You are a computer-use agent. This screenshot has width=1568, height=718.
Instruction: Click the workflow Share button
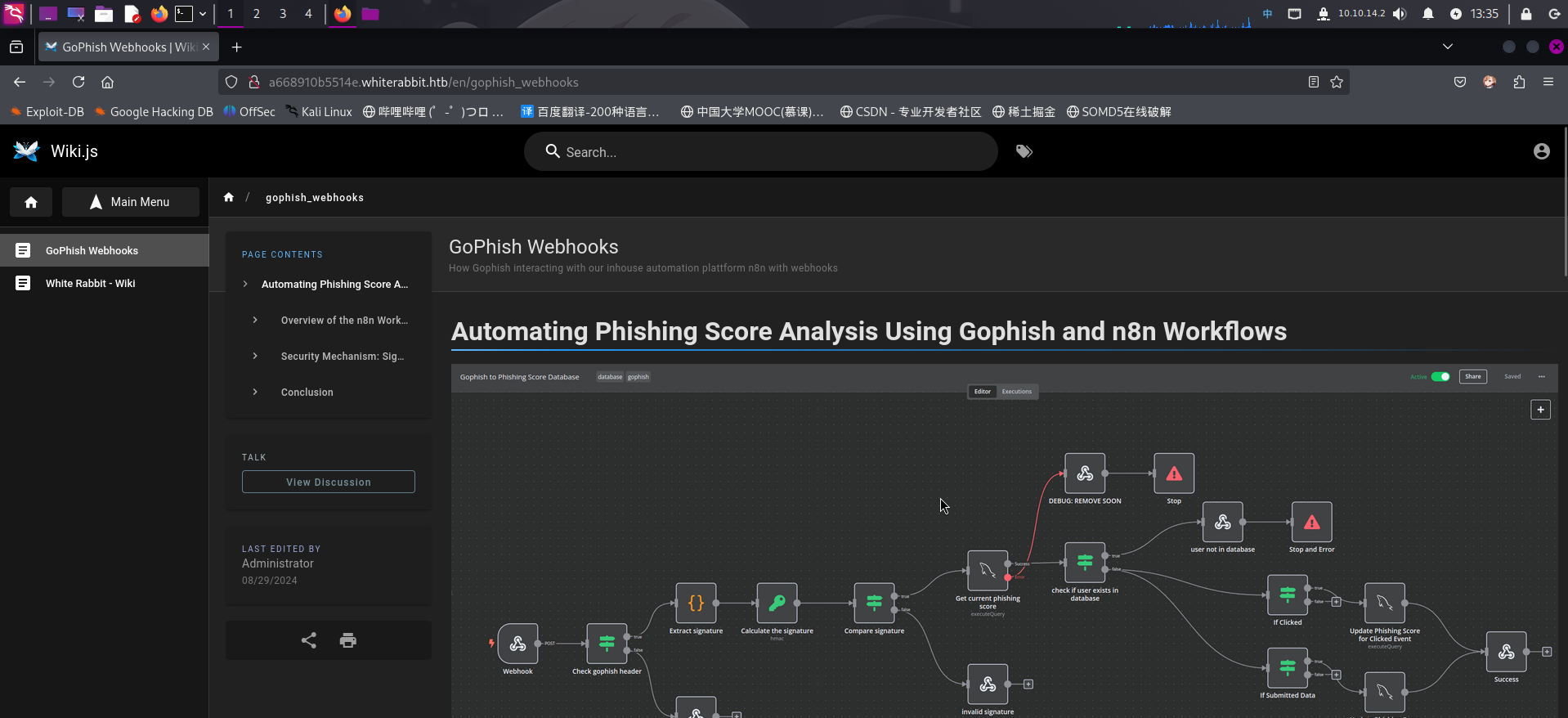(1473, 377)
